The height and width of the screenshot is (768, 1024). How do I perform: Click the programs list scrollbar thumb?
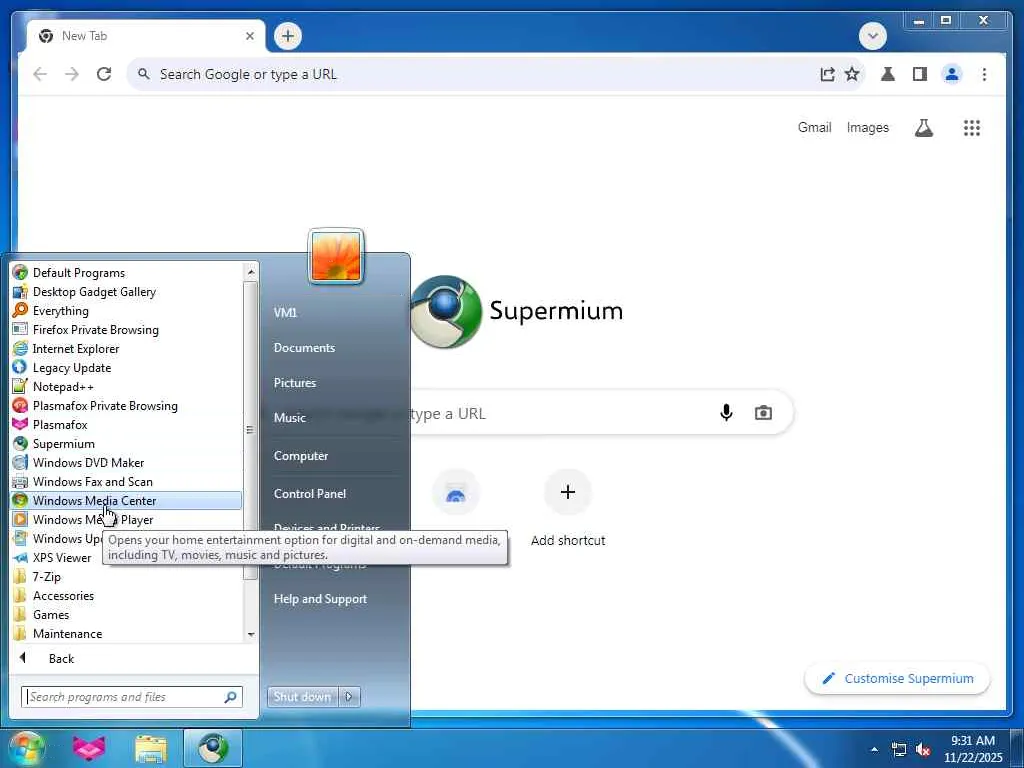250,430
